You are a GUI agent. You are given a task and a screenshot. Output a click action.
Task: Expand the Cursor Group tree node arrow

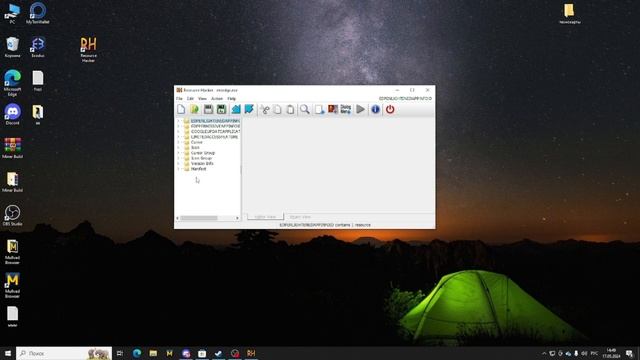[x=178, y=153]
